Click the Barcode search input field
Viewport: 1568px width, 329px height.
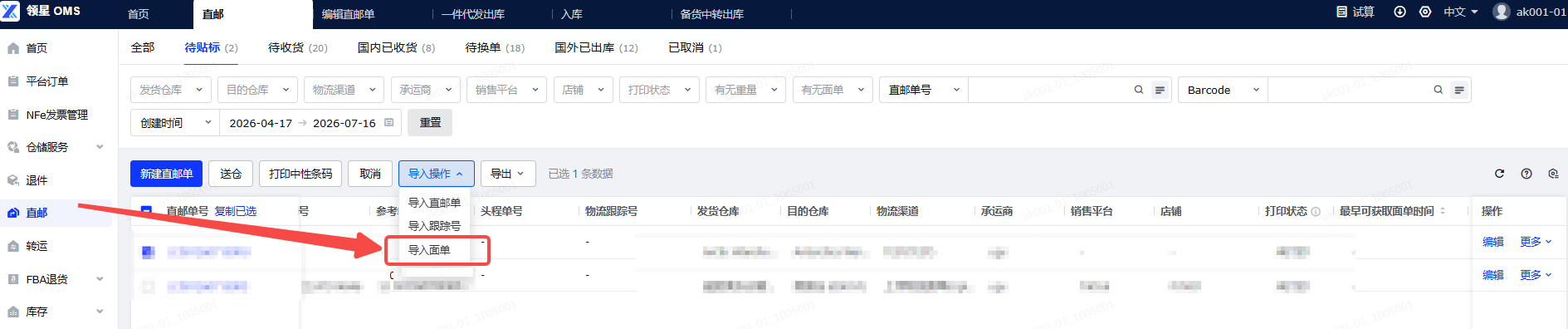click(1349, 90)
